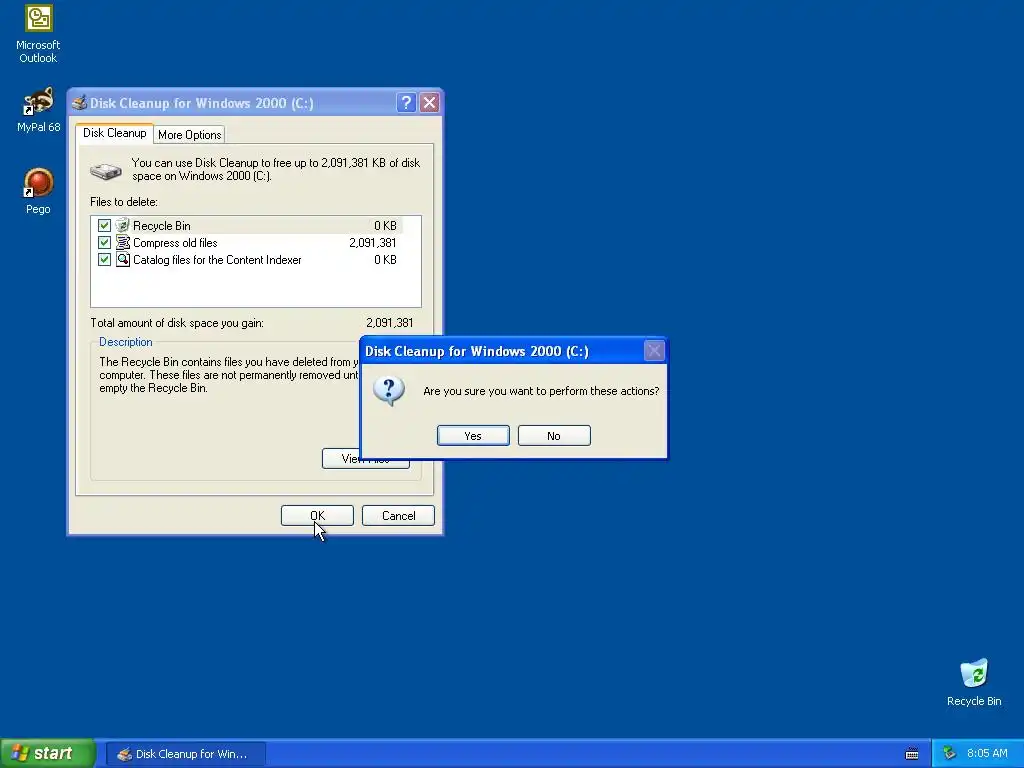This screenshot has height=768, width=1024.
Task: Click the hard drive icon in Disk Cleanup
Action: [x=105, y=171]
